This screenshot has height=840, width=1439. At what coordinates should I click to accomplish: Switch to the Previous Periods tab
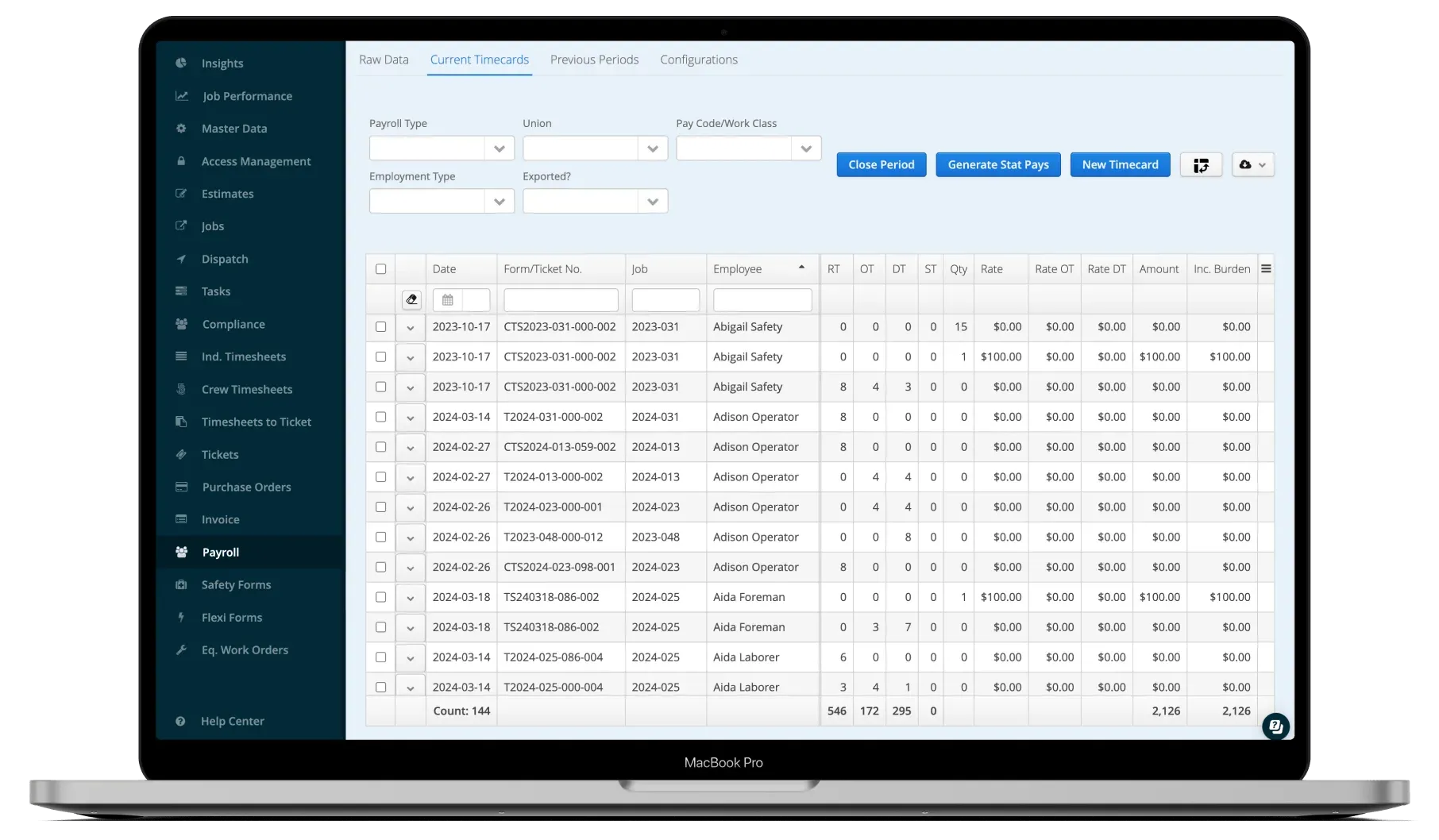pyautogui.click(x=594, y=59)
